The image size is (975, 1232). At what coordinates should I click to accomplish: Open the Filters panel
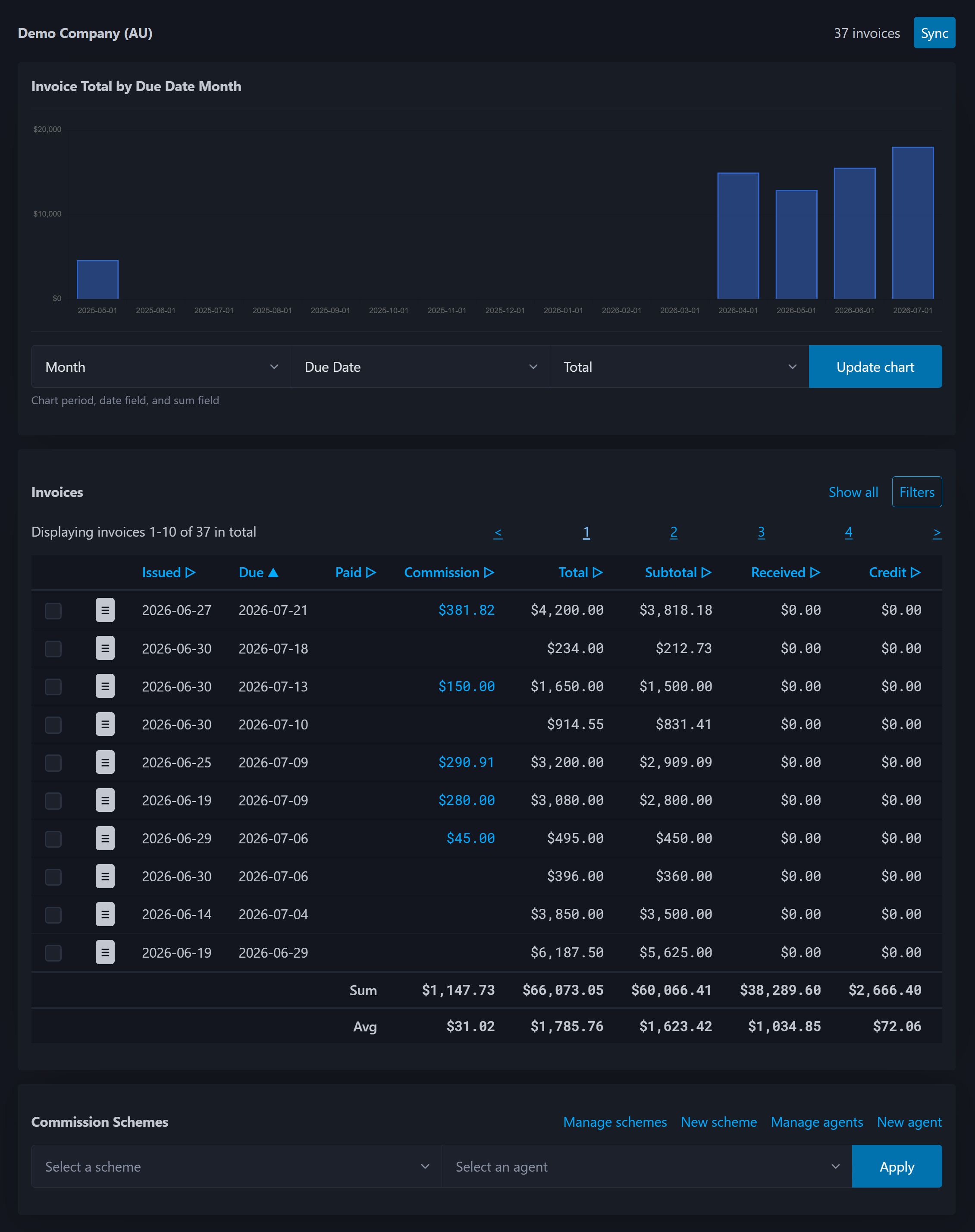(917, 492)
